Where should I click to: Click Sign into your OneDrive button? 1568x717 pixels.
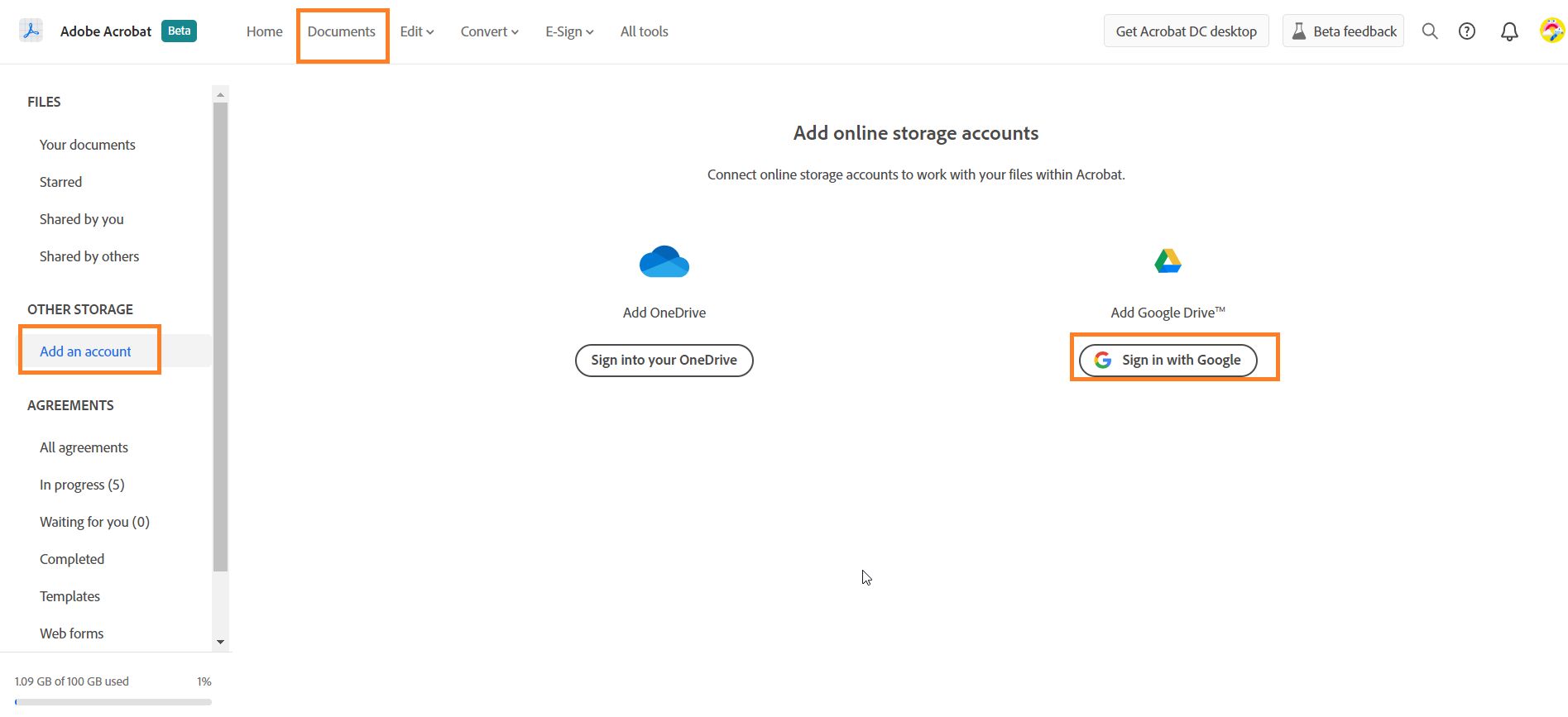coord(664,361)
